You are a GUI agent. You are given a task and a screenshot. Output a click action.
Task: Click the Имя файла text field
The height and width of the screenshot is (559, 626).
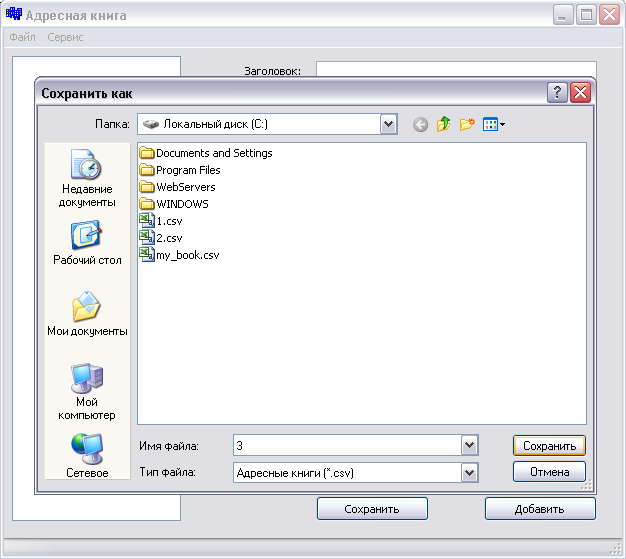coord(347,445)
